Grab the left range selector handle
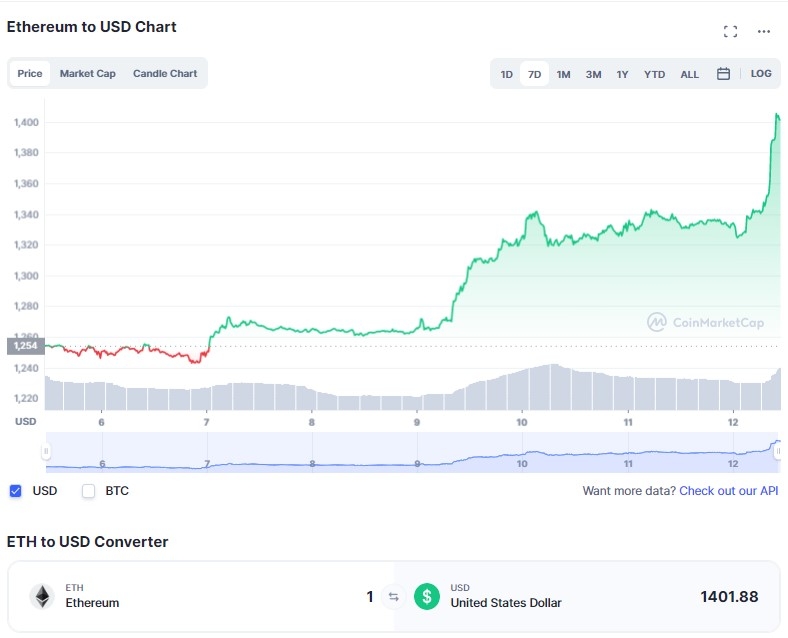 46,451
